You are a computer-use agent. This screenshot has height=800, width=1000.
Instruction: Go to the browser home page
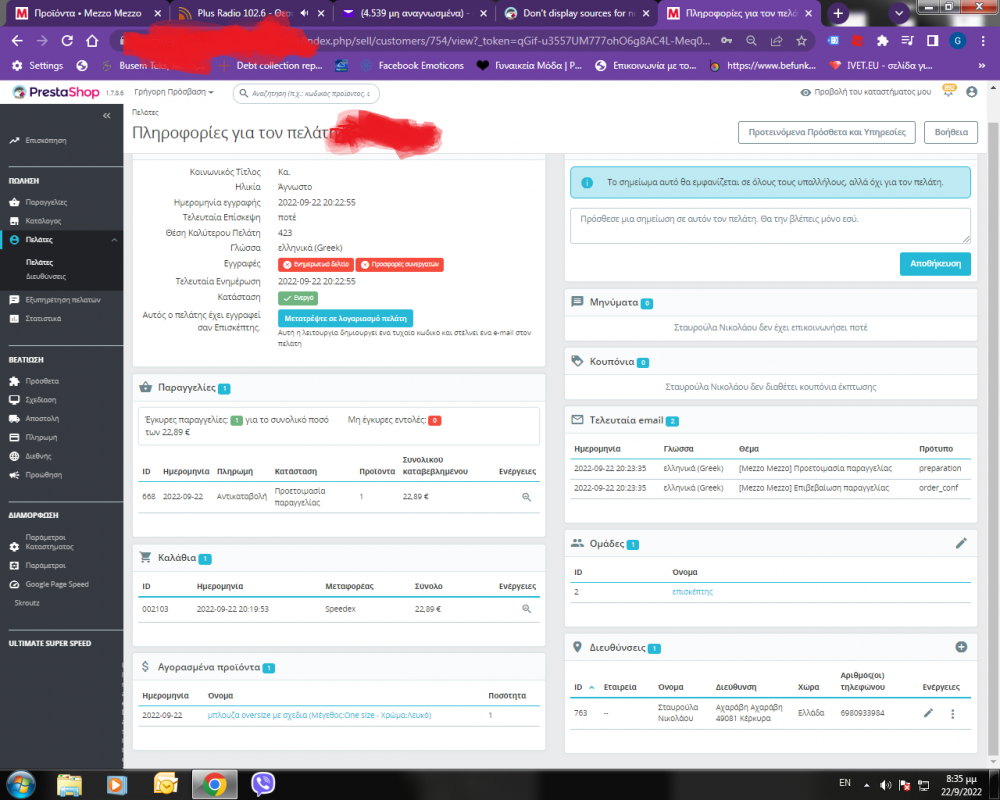click(x=92, y=41)
